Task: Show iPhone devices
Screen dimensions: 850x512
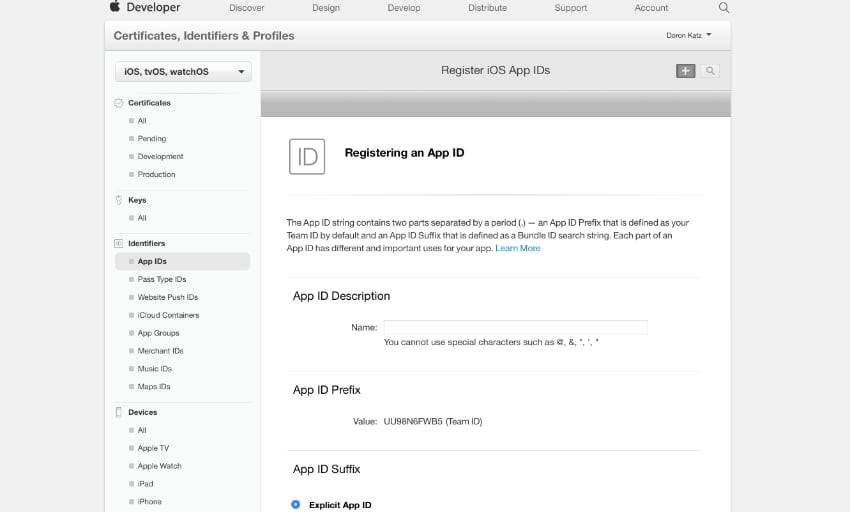Action: [150, 502]
